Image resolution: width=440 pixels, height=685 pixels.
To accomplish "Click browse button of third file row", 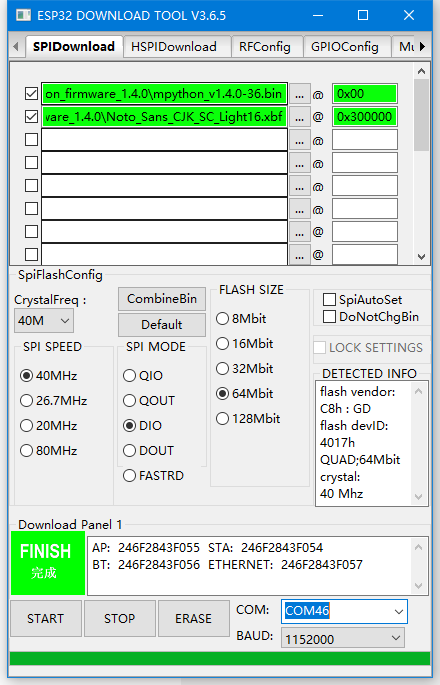I will 300,140.
